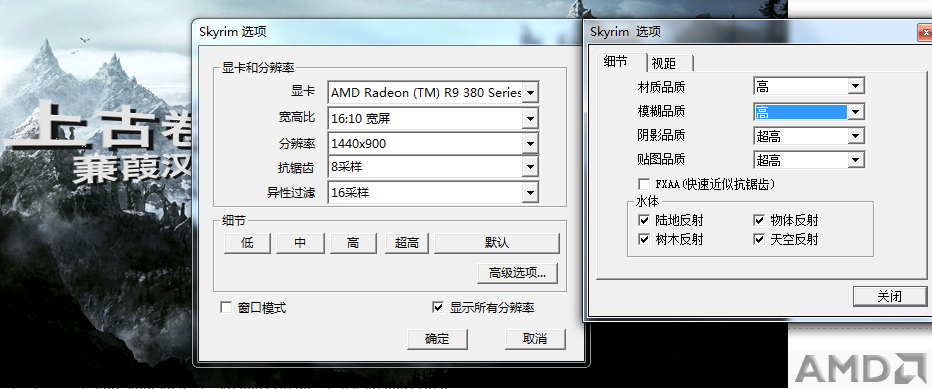
Task: Click the 异性过滤 label text
Action: click(291, 193)
